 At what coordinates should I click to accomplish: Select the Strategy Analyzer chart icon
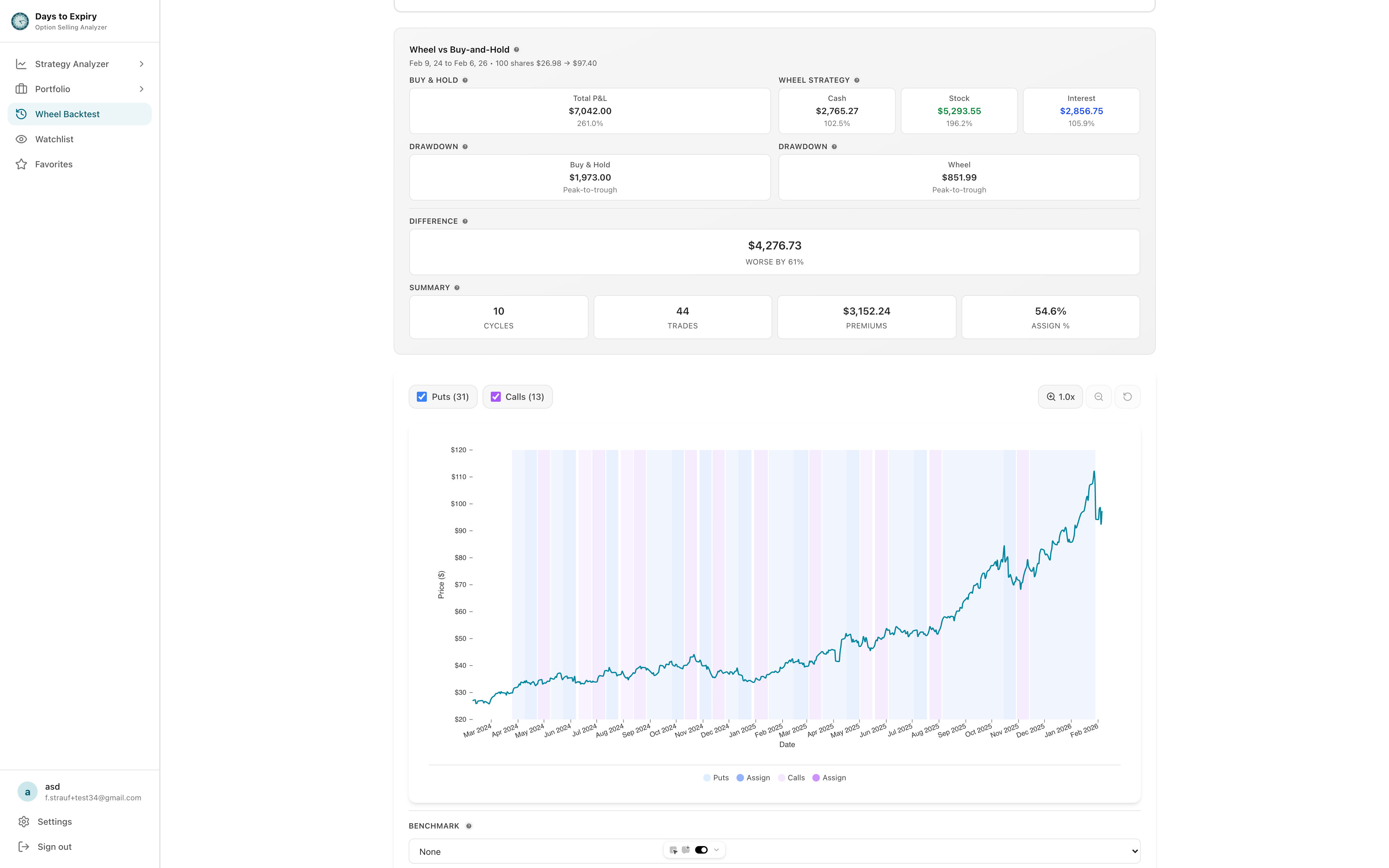[21, 64]
